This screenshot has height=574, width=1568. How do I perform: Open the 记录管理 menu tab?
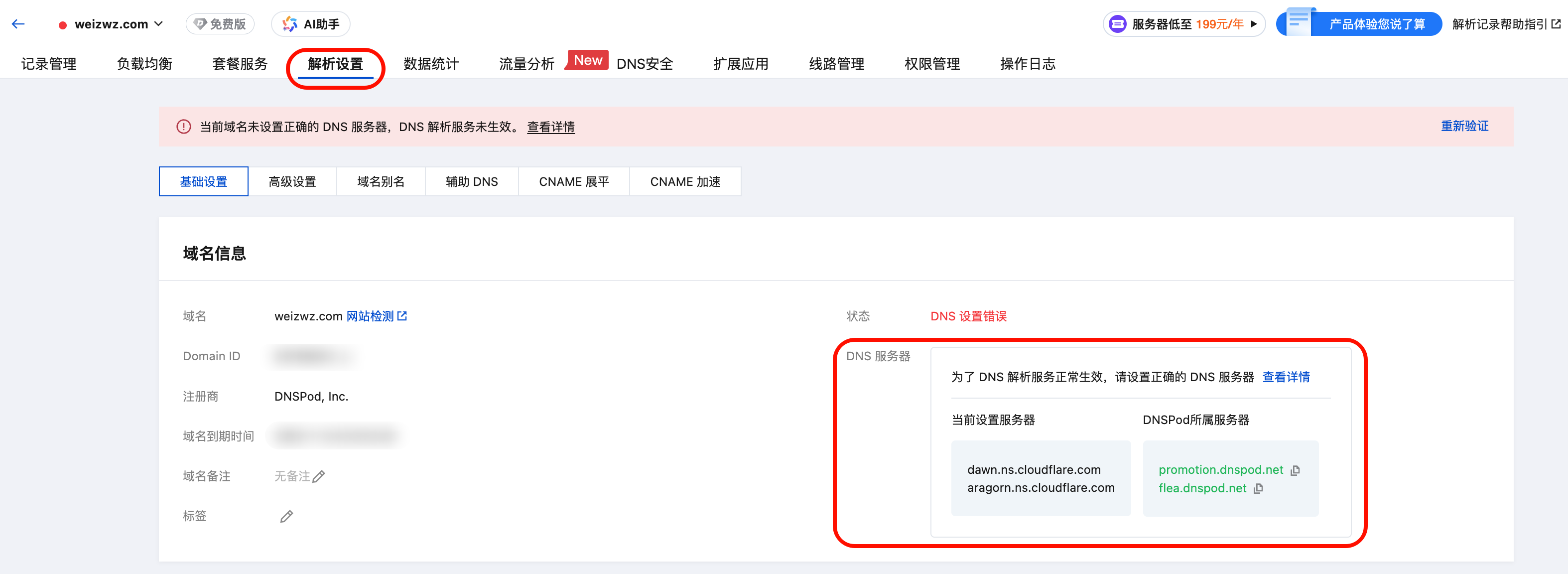pos(49,64)
